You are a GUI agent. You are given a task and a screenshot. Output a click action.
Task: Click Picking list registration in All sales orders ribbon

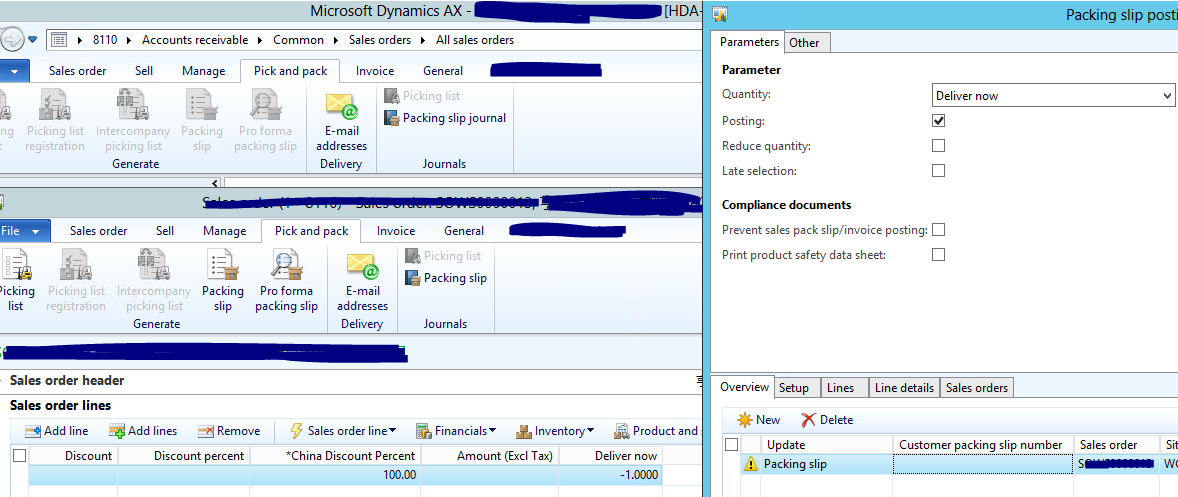[x=55, y=121]
